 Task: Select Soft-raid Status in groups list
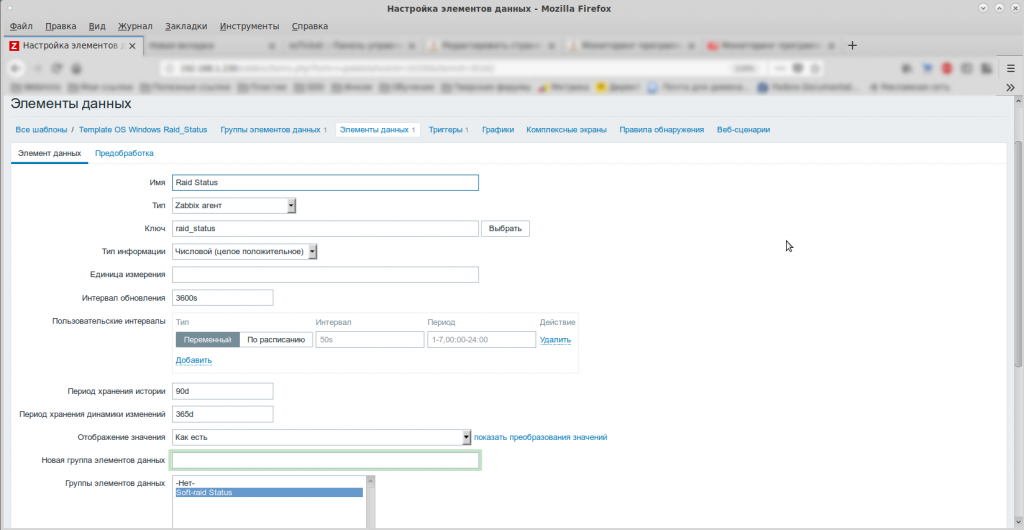(269, 493)
